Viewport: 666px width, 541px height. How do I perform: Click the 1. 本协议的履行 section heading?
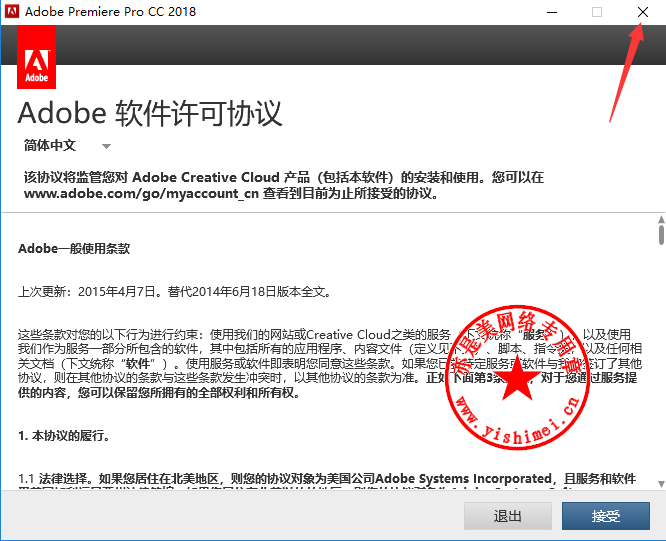click(x=64, y=436)
